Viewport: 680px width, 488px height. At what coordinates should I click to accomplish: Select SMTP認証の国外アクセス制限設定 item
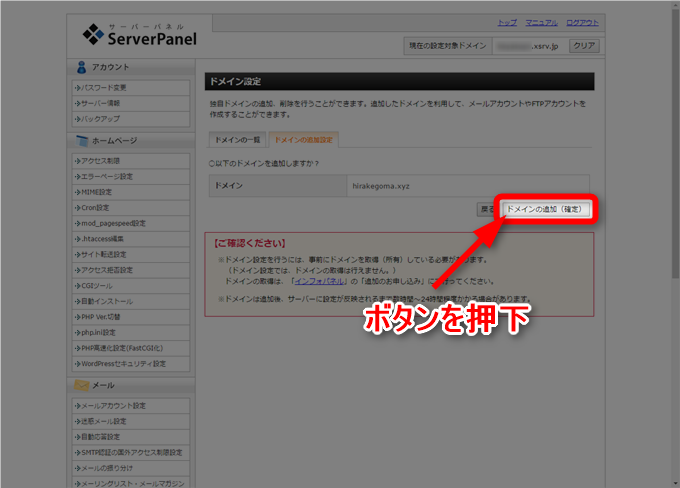point(131,453)
